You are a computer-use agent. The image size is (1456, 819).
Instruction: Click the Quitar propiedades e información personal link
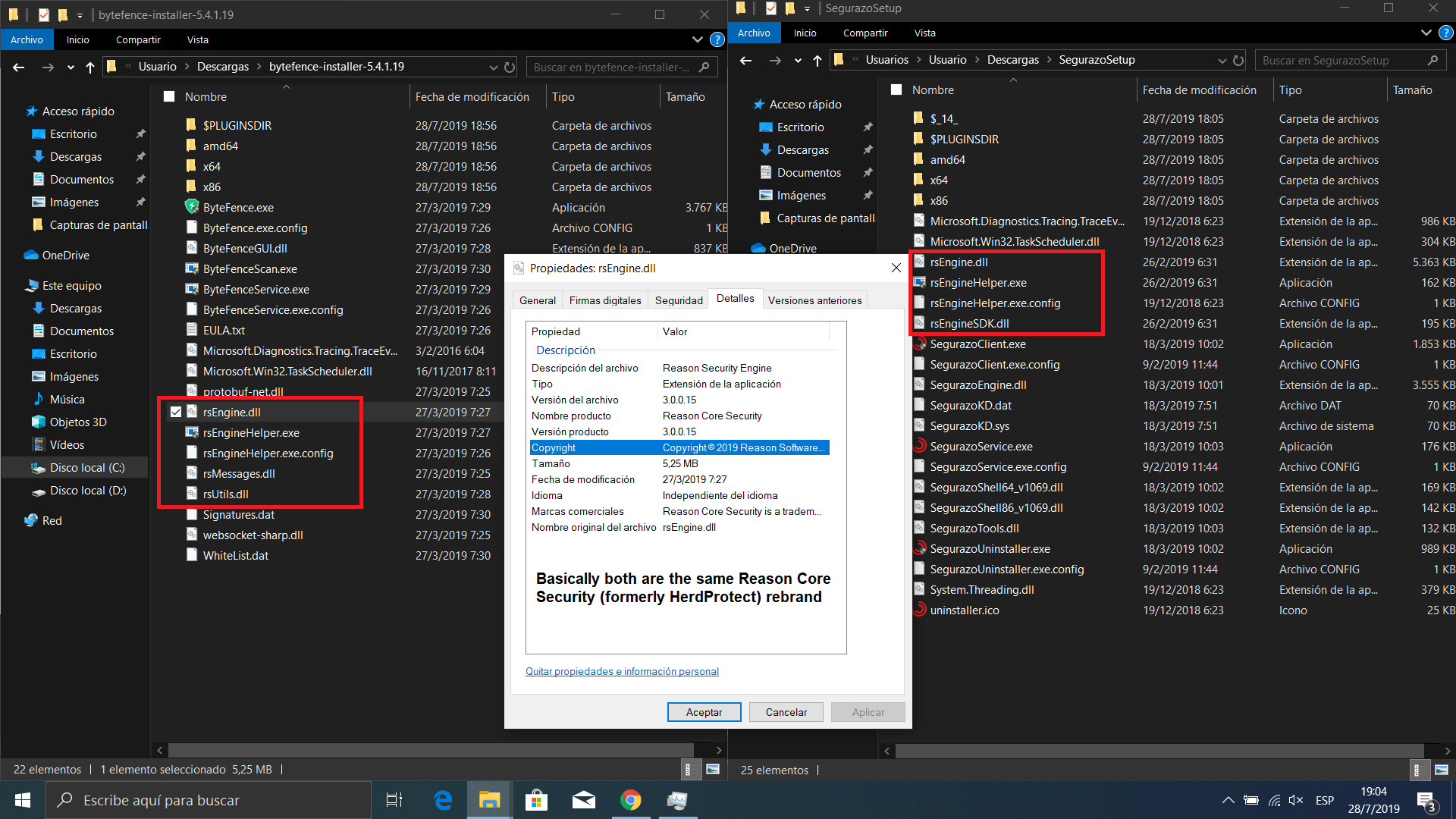[x=622, y=671]
